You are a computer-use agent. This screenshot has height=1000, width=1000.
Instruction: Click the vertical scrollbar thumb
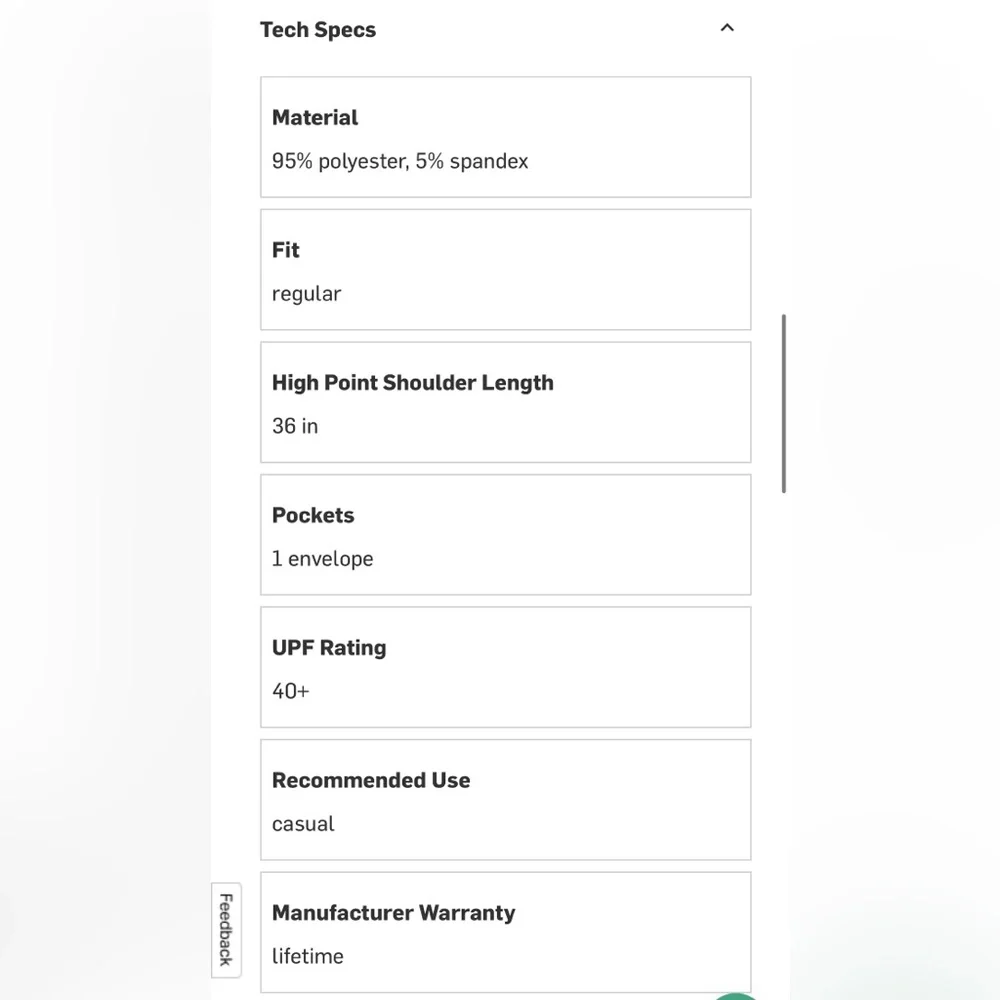(x=784, y=403)
